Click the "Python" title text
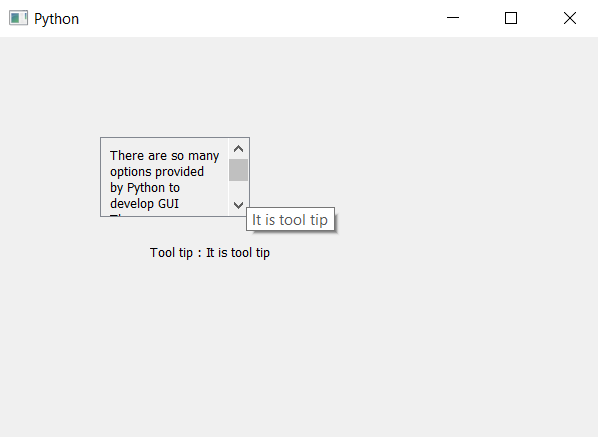 click(56, 19)
